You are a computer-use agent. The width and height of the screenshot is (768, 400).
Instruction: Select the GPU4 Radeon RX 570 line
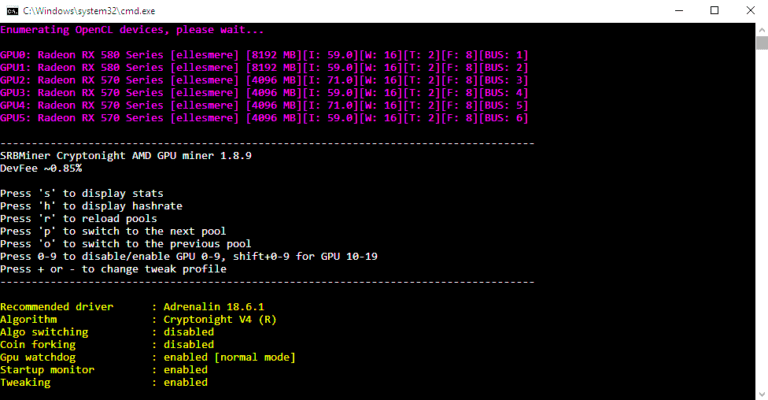coord(264,105)
